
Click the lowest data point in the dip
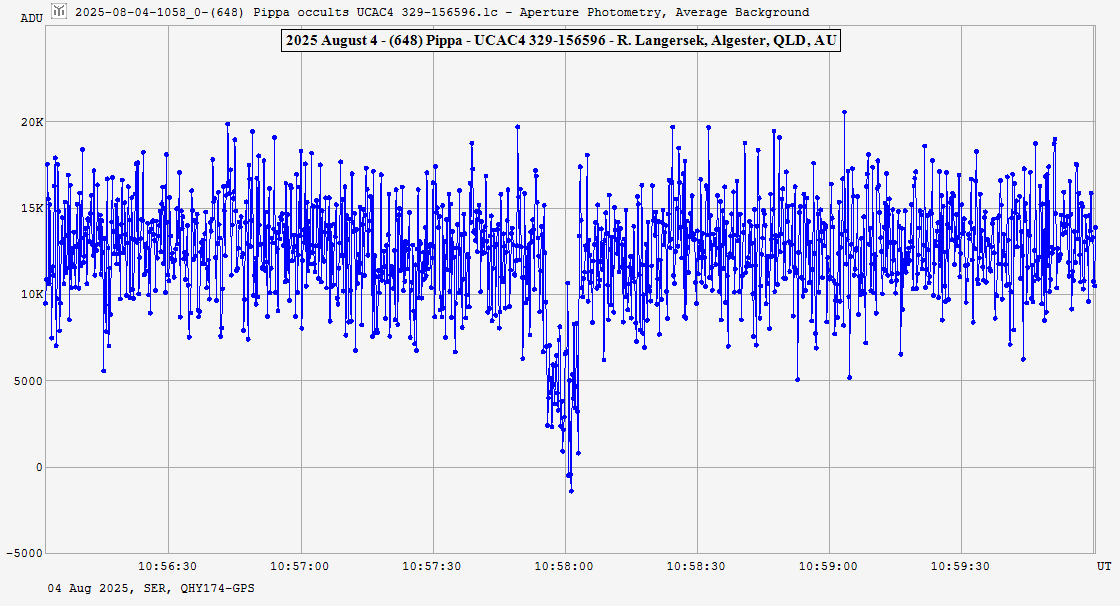coord(571,491)
